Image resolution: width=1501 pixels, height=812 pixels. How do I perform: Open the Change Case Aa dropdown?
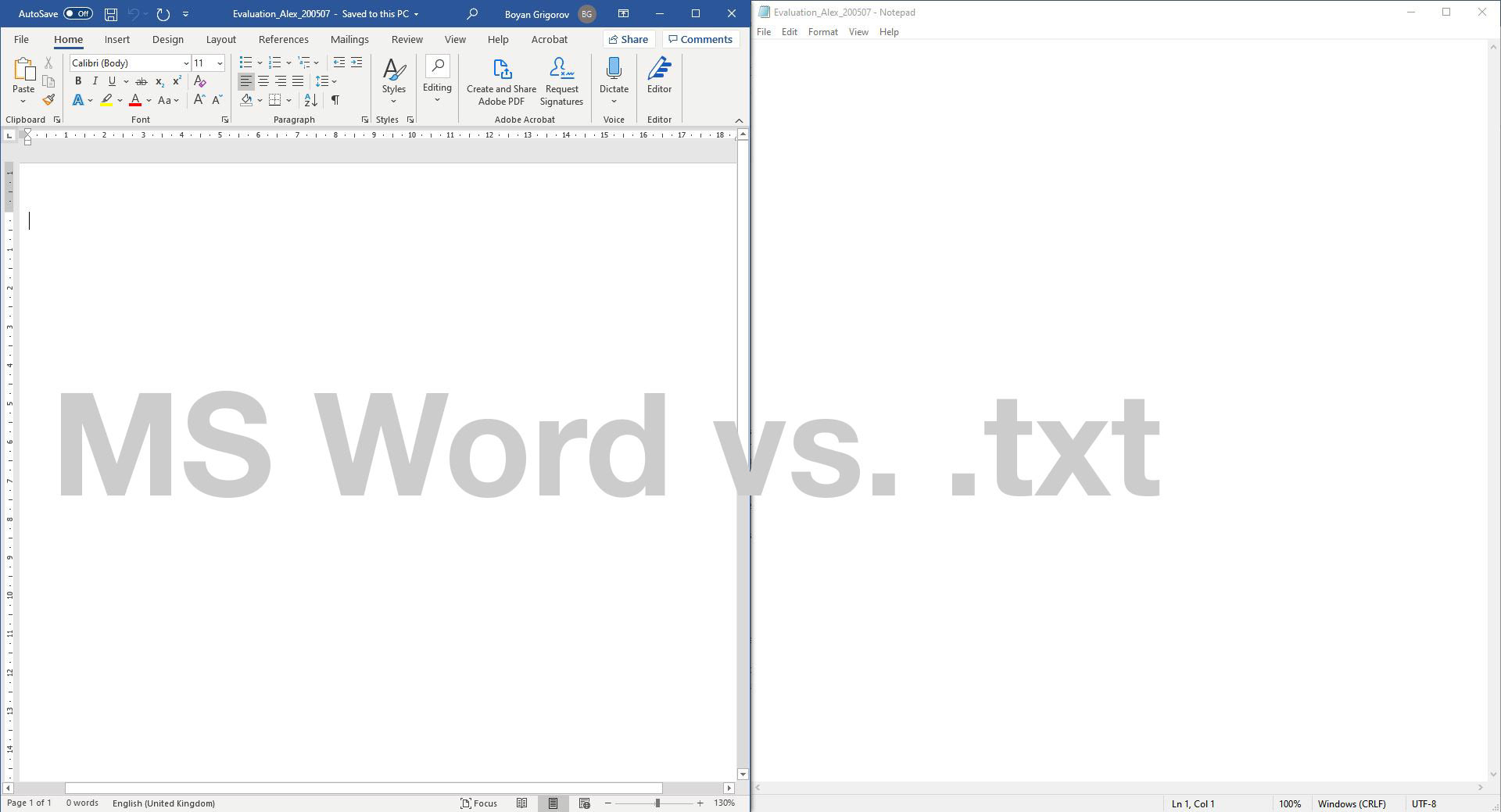(x=168, y=100)
